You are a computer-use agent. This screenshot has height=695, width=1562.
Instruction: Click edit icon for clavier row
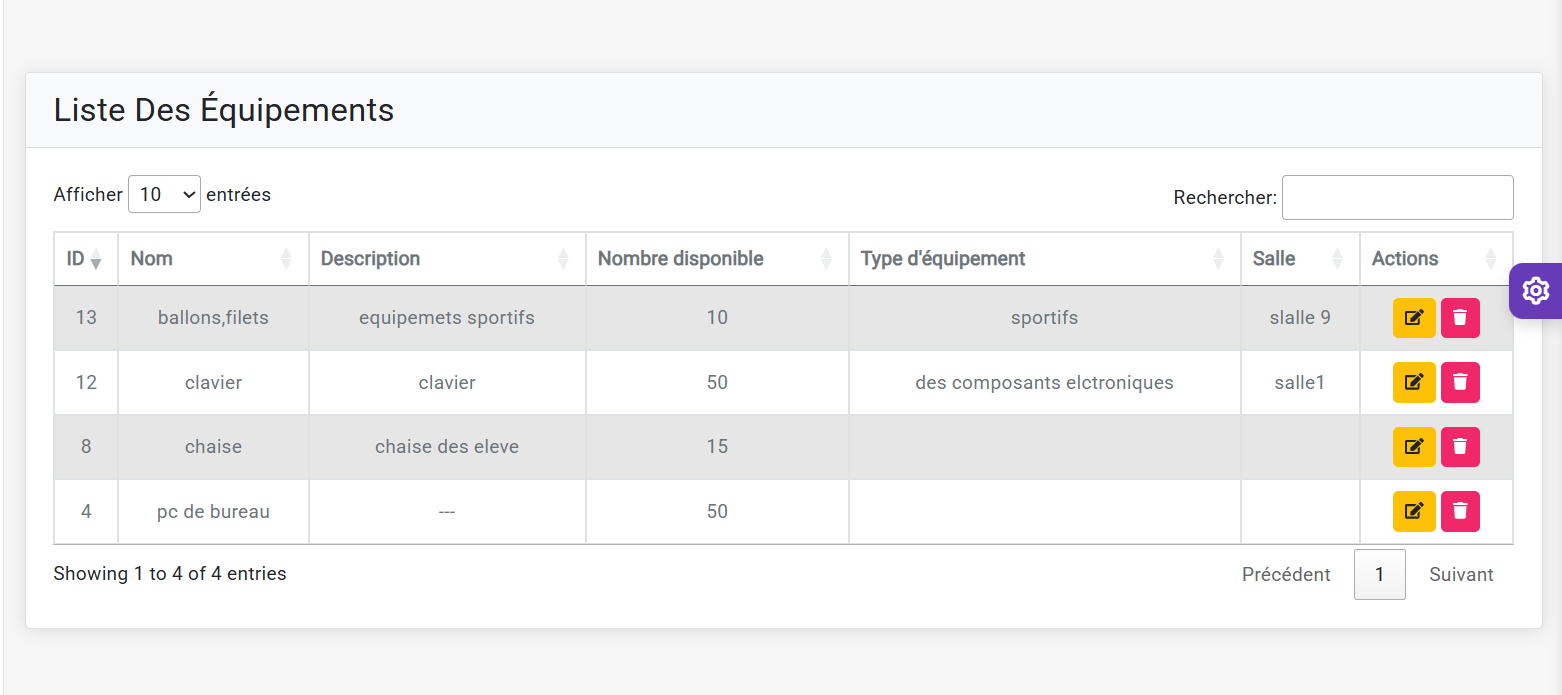(x=1413, y=382)
